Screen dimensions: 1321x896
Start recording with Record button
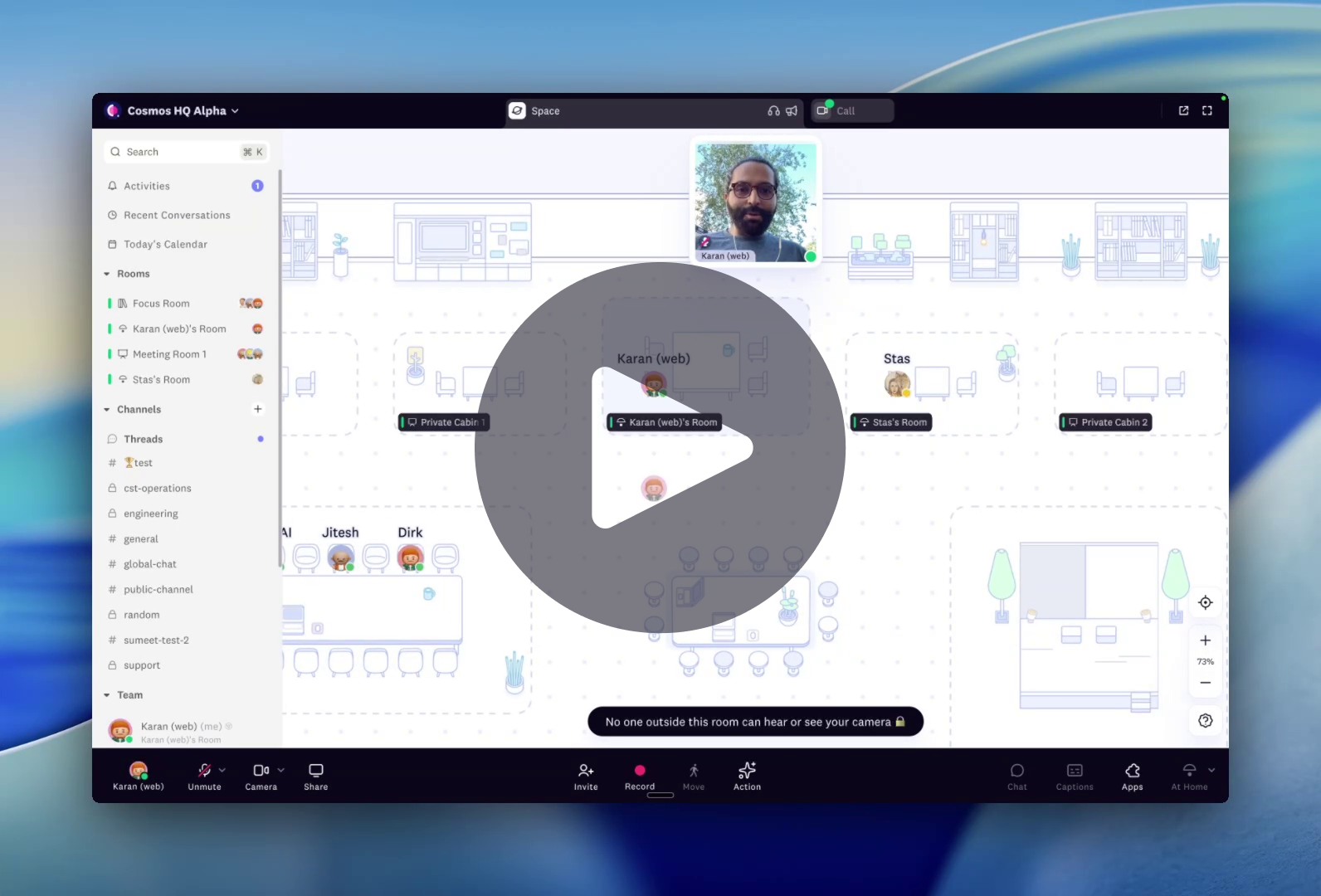[x=640, y=777]
